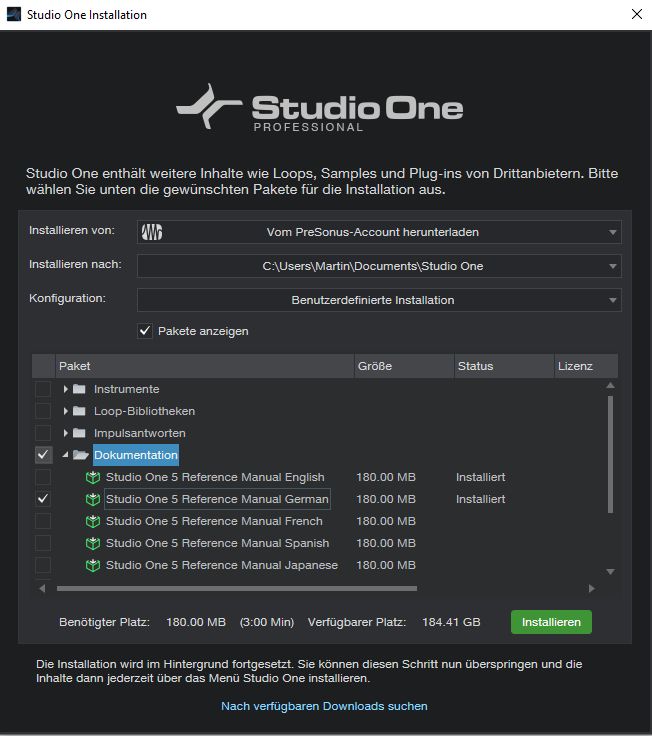Click the Lizenz column header
Viewport: 652px width, 736px height.
[x=586, y=366]
